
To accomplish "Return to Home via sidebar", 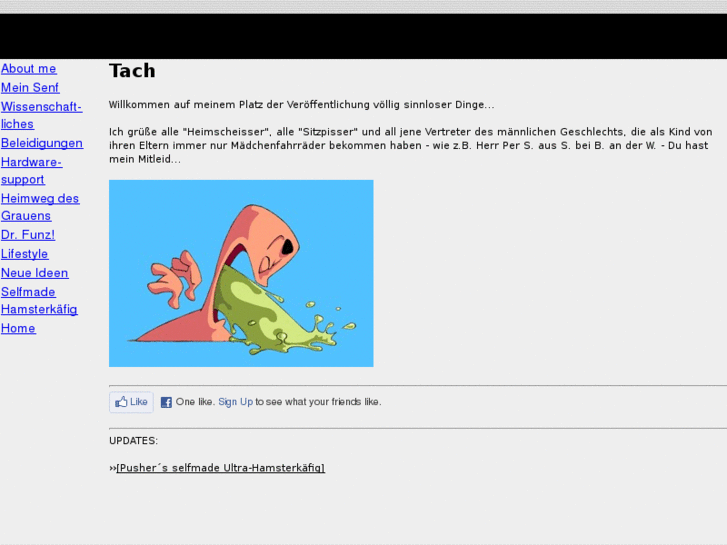I will coord(18,328).
